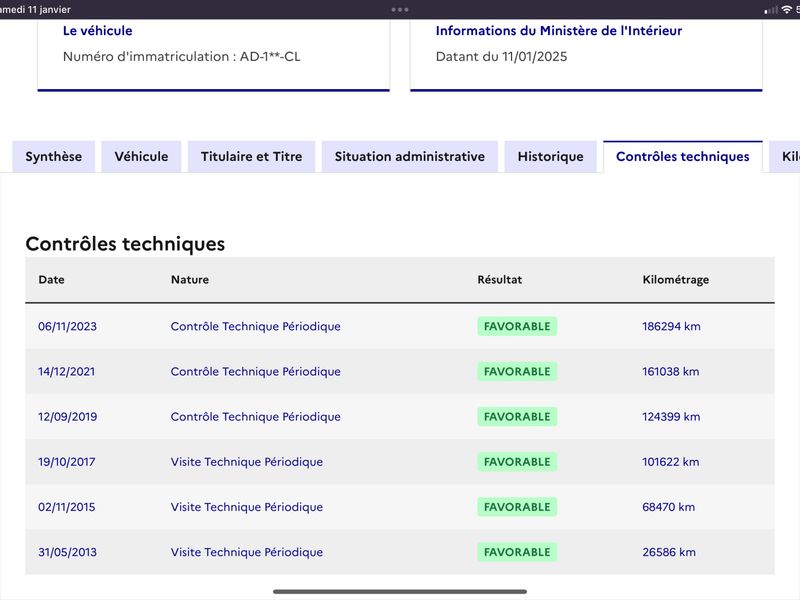Click the 124399 km mileage value
Screen dimensions: 800x600
pos(671,417)
